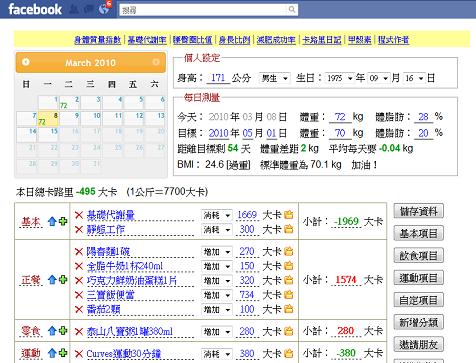Image resolution: width=476 pixels, height=363 pixels.
Task: Click the 基礎代謝量 item name
Action: tap(111, 215)
